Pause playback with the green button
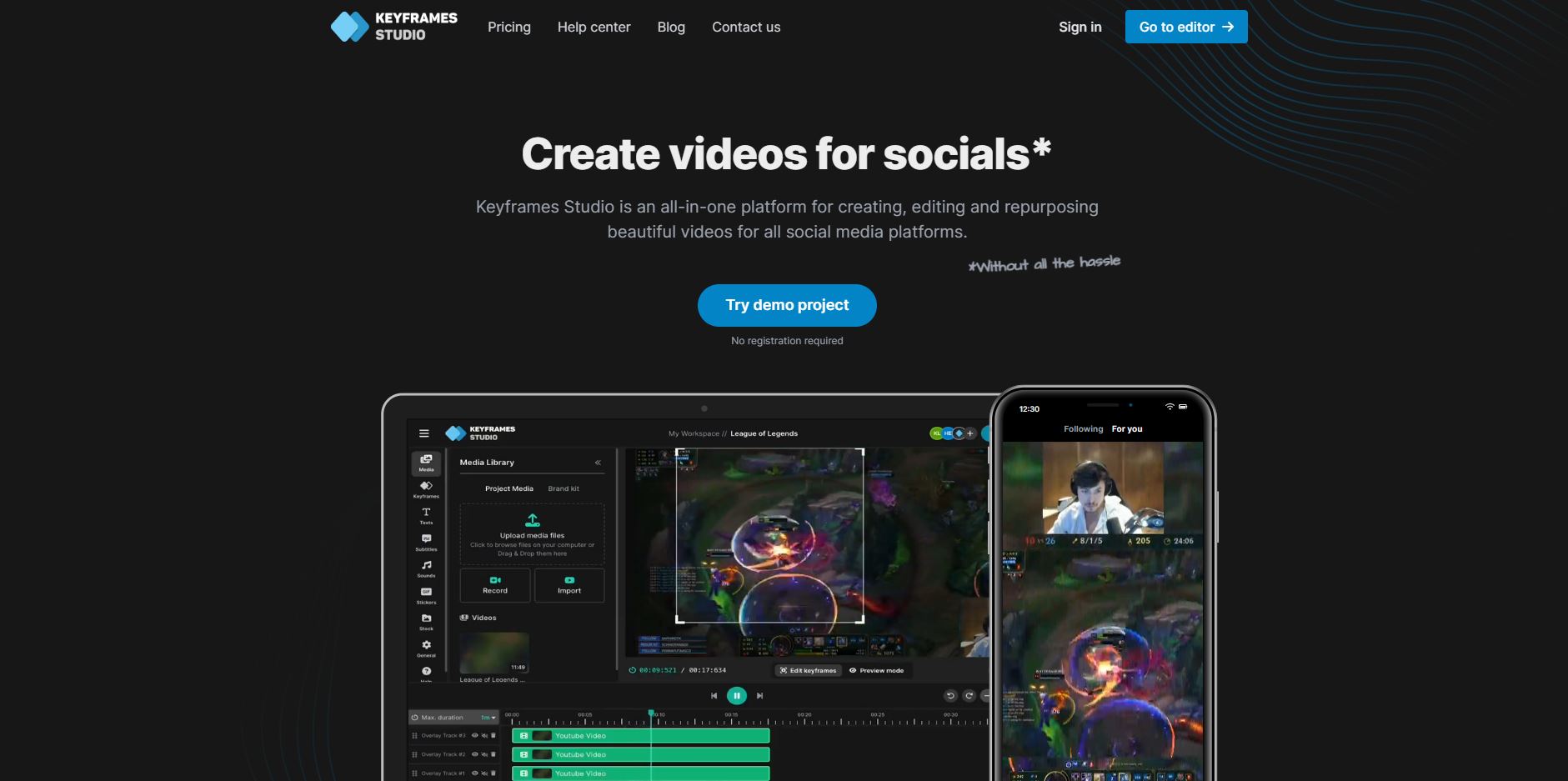This screenshot has width=1568, height=781. pyautogui.click(x=736, y=695)
